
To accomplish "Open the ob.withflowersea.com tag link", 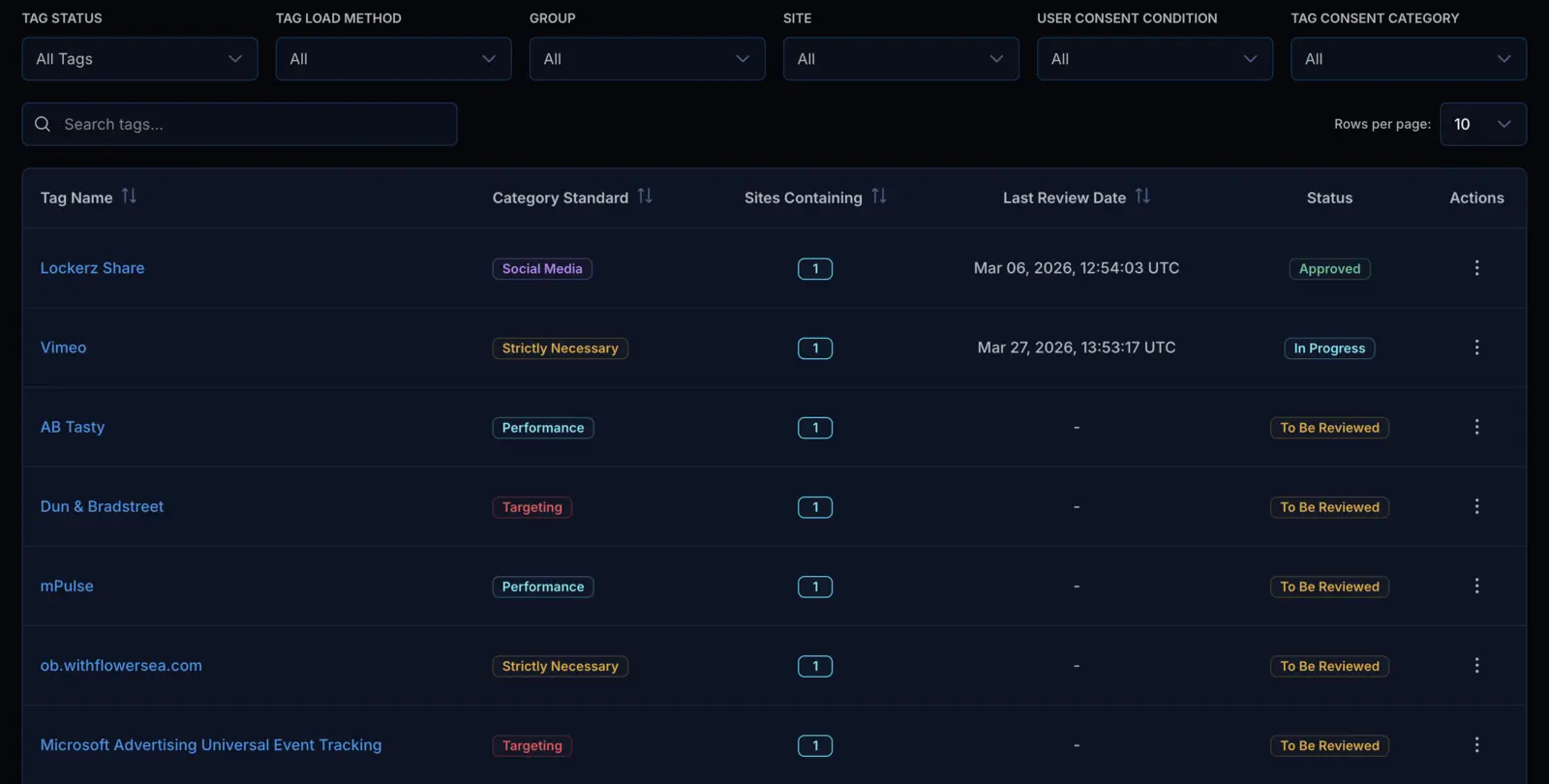I will coord(121,665).
